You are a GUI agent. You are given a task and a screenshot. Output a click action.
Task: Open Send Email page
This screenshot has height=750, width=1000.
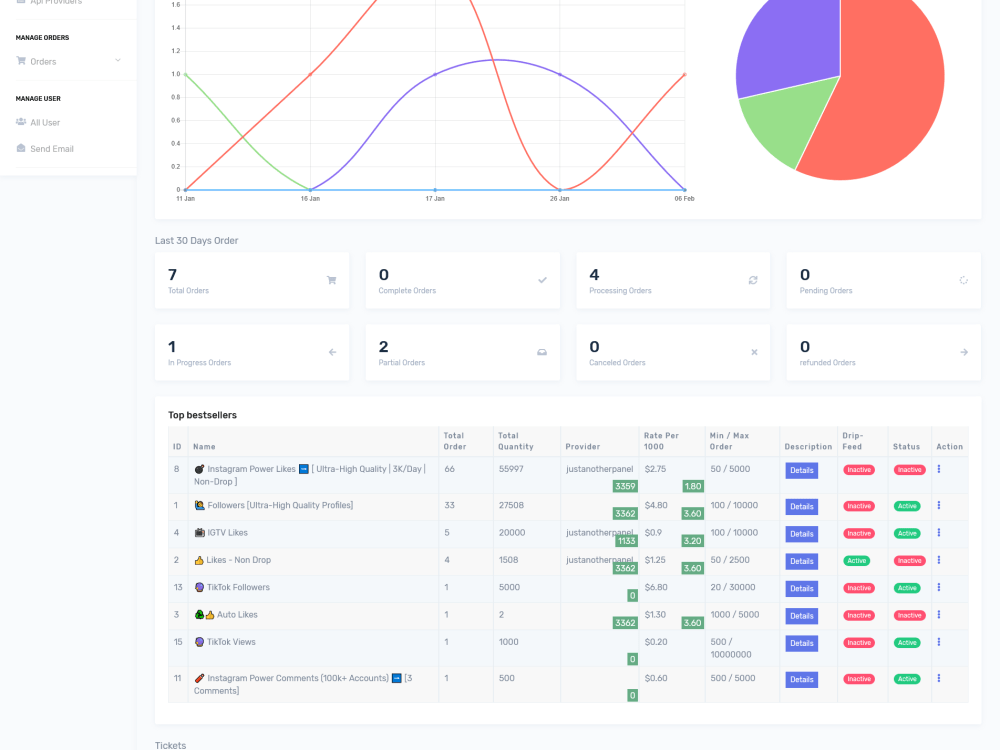tap(52, 149)
